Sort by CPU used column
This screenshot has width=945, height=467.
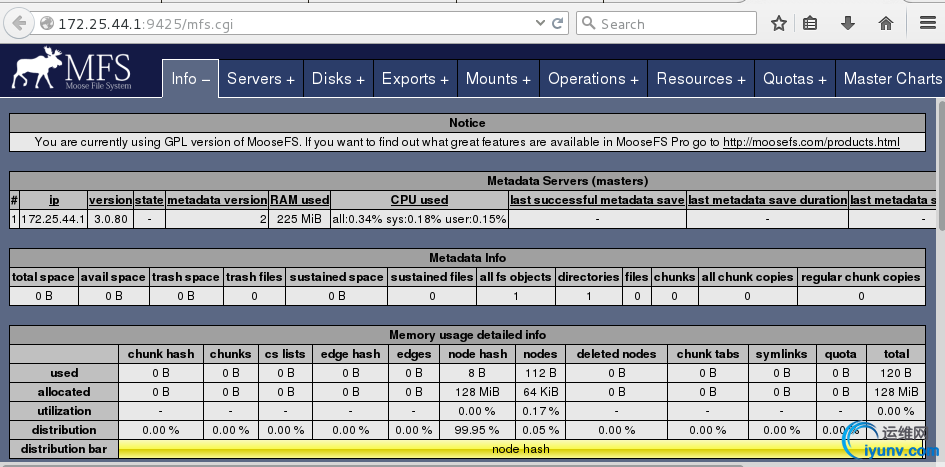(419, 200)
